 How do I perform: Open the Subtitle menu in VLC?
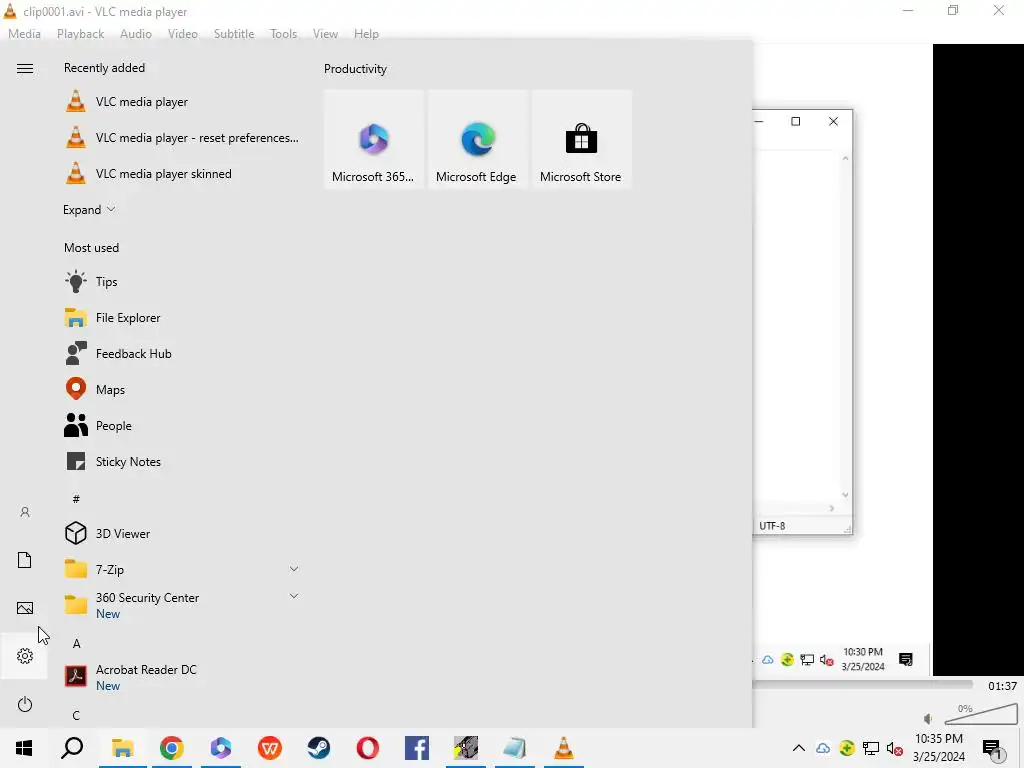234,34
